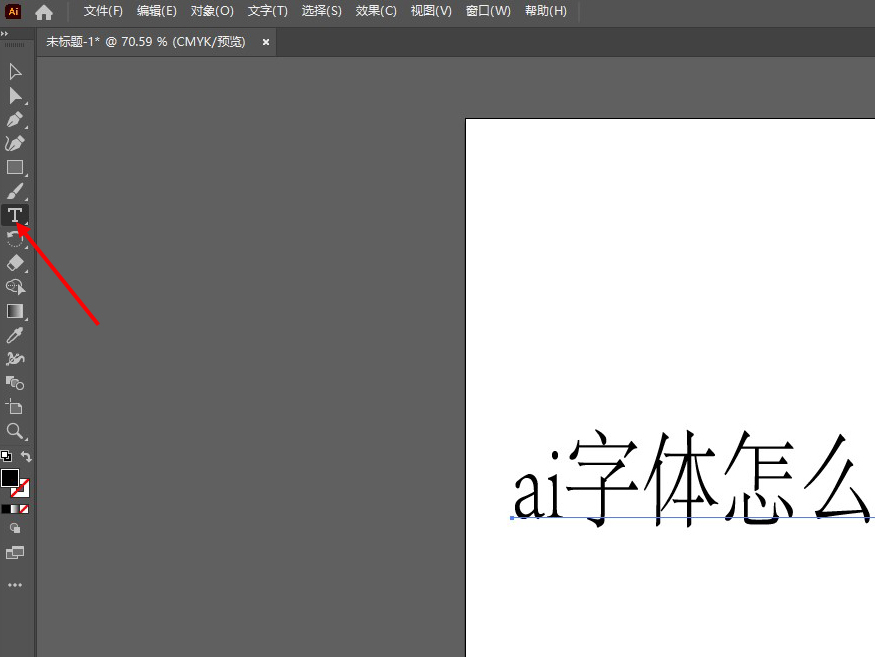Close the 未标题-1 document tab

[x=266, y=42]
